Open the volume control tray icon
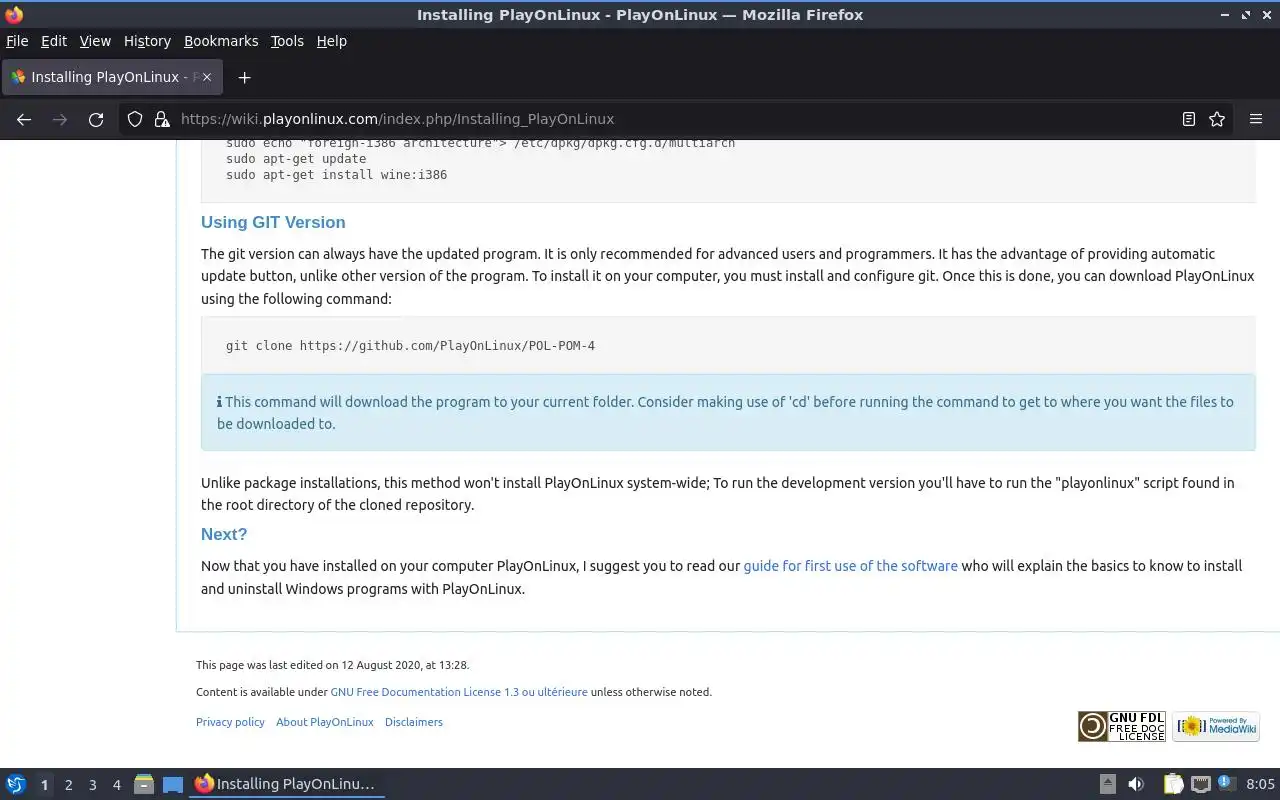This screenshot has width=1280, height=800. tap(1136, 784)
